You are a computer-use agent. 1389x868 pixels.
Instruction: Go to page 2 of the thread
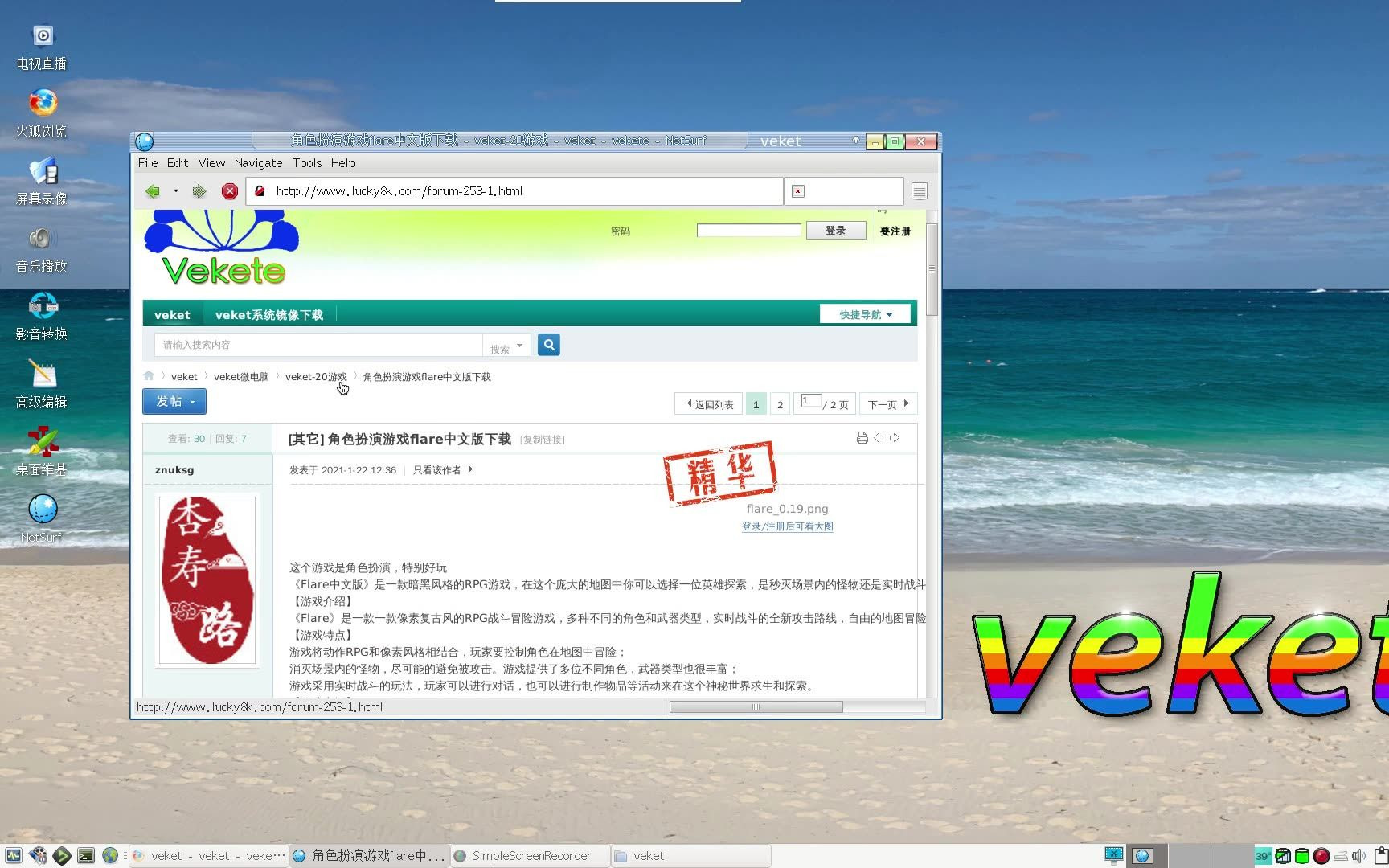(780, 404)
